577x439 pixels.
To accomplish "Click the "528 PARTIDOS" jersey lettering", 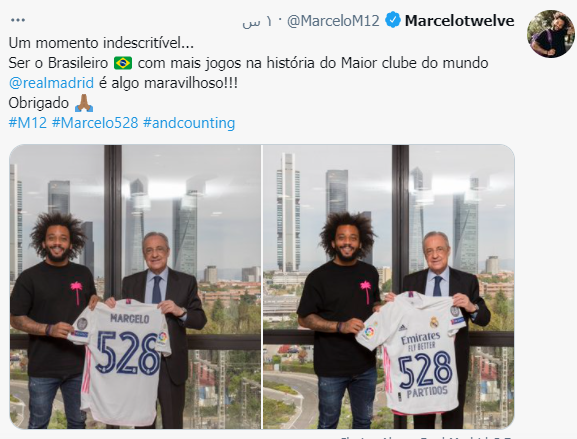I will pyautogui.click(x=426, y=375).
